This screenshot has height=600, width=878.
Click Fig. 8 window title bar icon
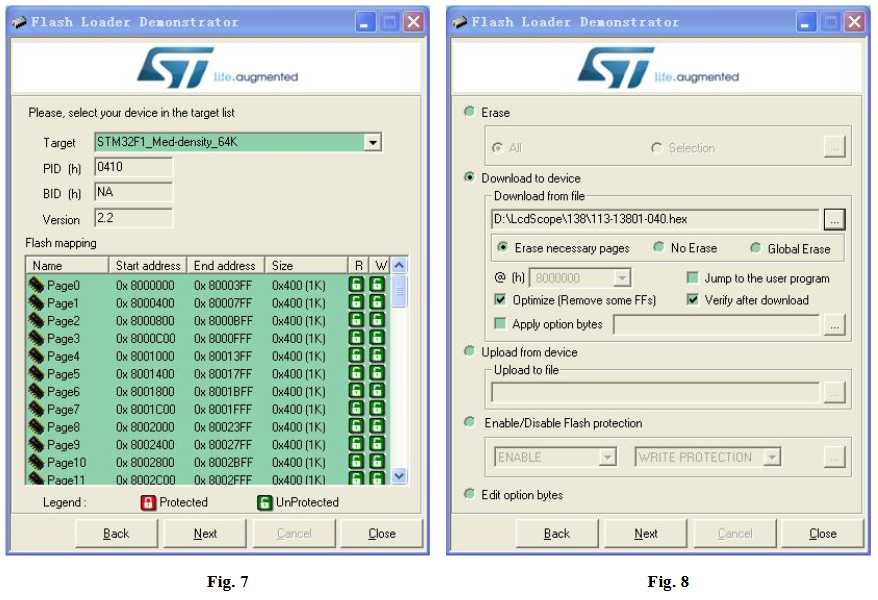click(x=460, y=22)
